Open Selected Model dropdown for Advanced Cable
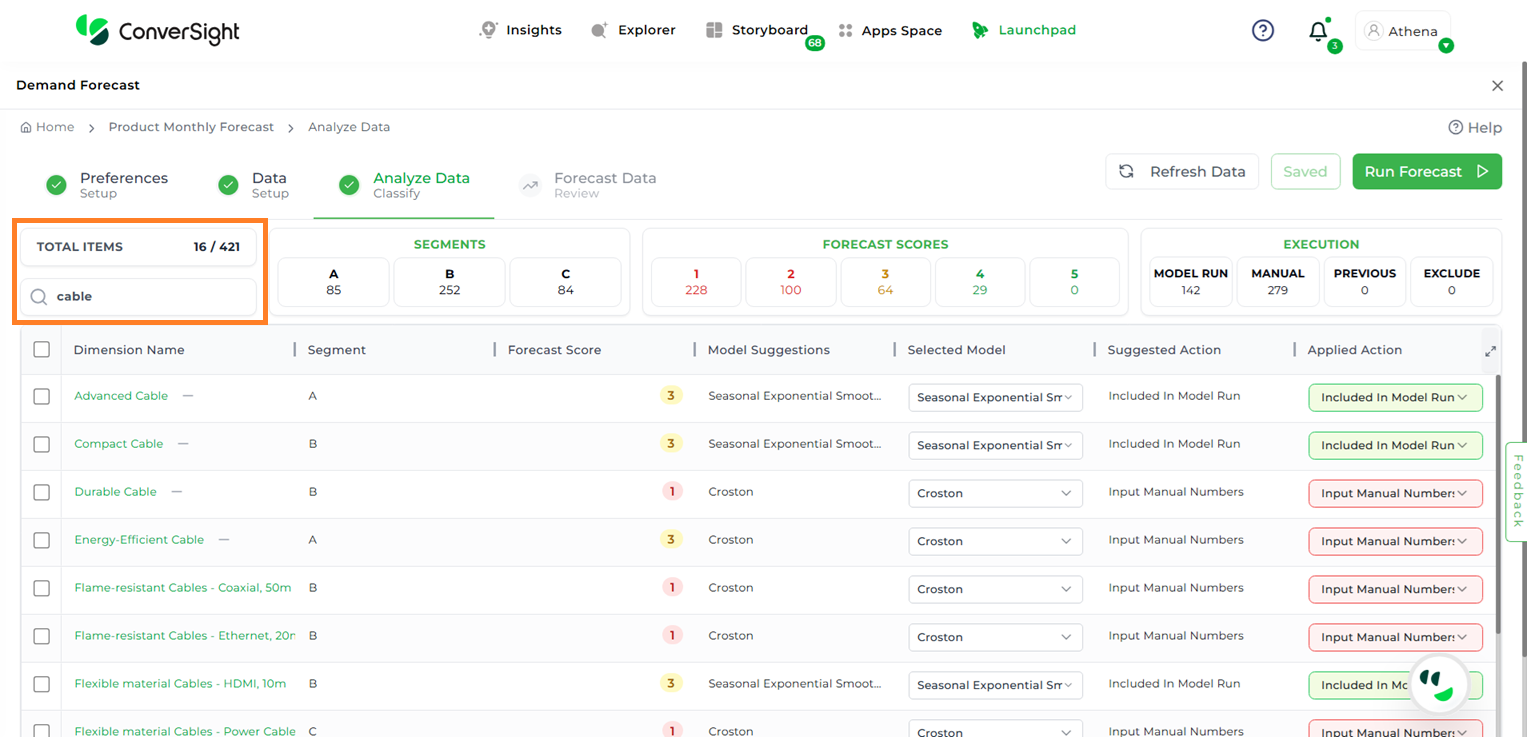1527x737 pixels. click(995, 398)
